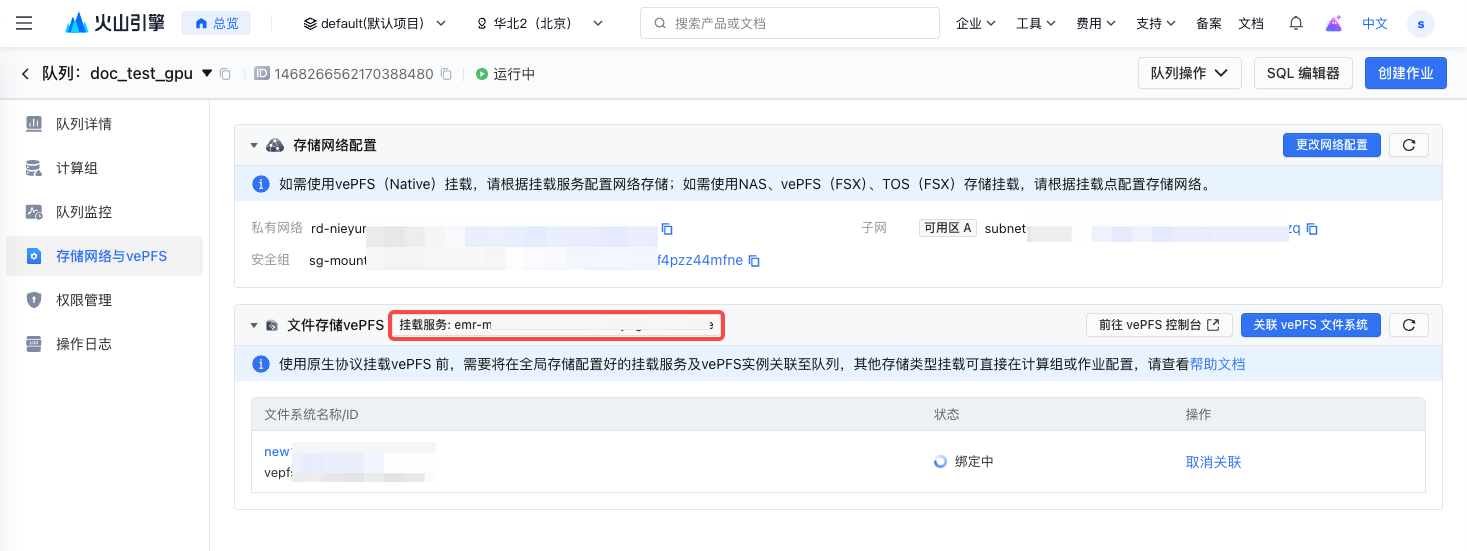Click the cloud icon beside 存储网络配置
1467x551 pixels.
click(x=275, y=145)
